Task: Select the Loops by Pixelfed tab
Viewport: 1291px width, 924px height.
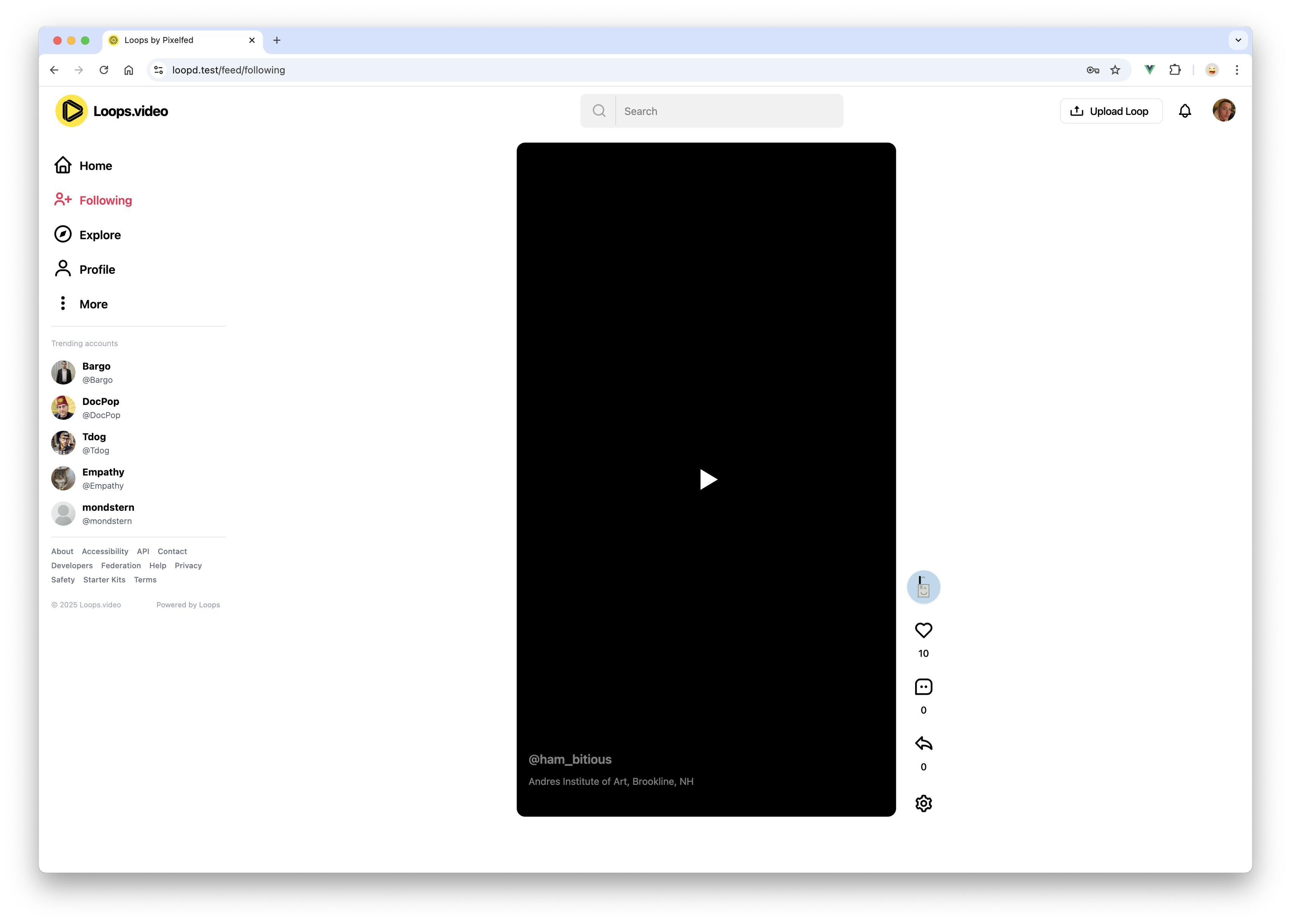Action: pyautogui.click(x=182, y=40)
